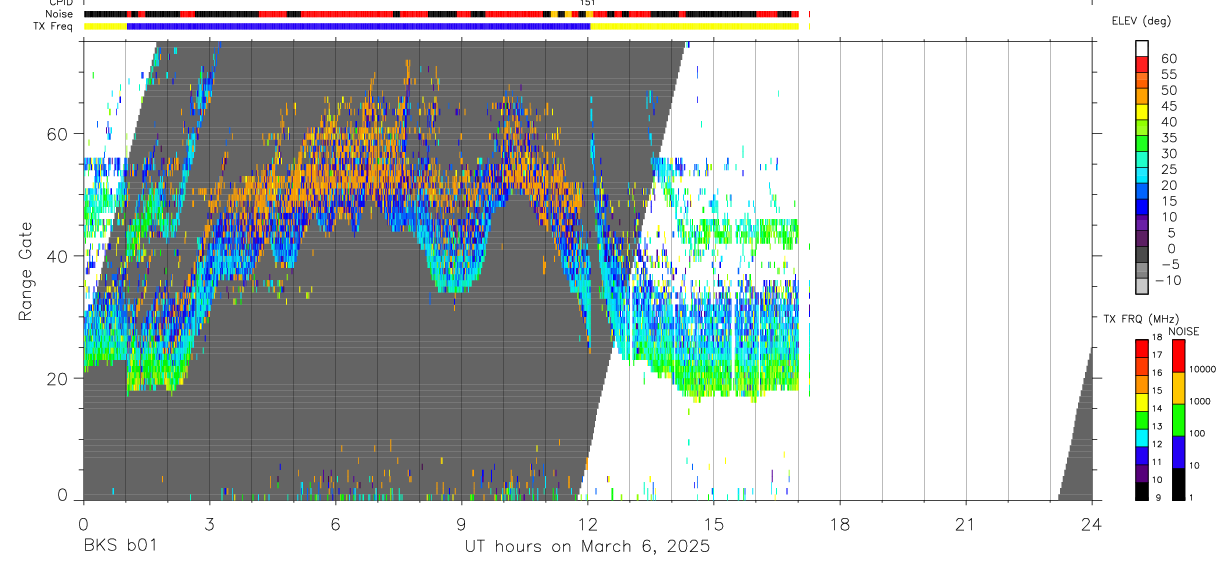Select the blue 10–100 block of NOISE colorbar
1228x567 pixels.
click(1178, 452)
